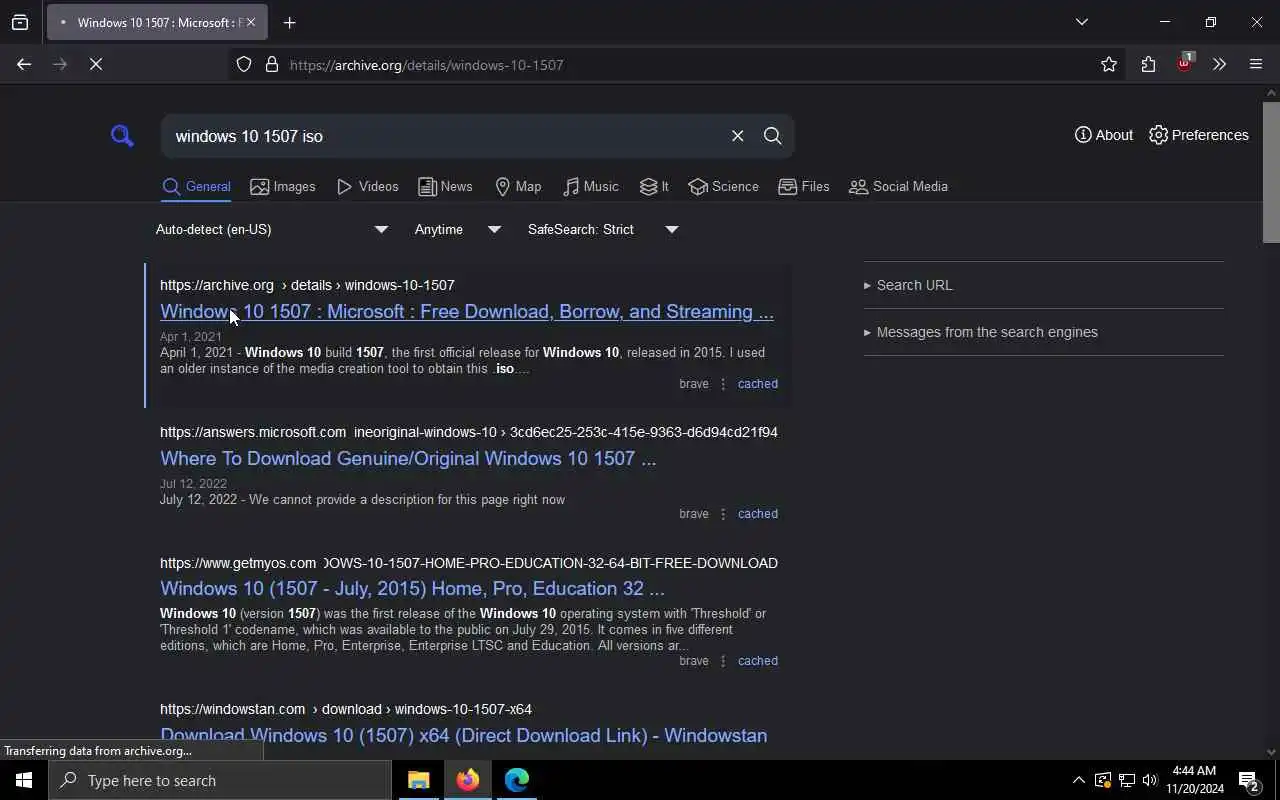This screenshot has width=1280, height=800.
Task: Click the page vertical scrollbar thumb
Action: pyautogui.click(x=1271, y=171)
